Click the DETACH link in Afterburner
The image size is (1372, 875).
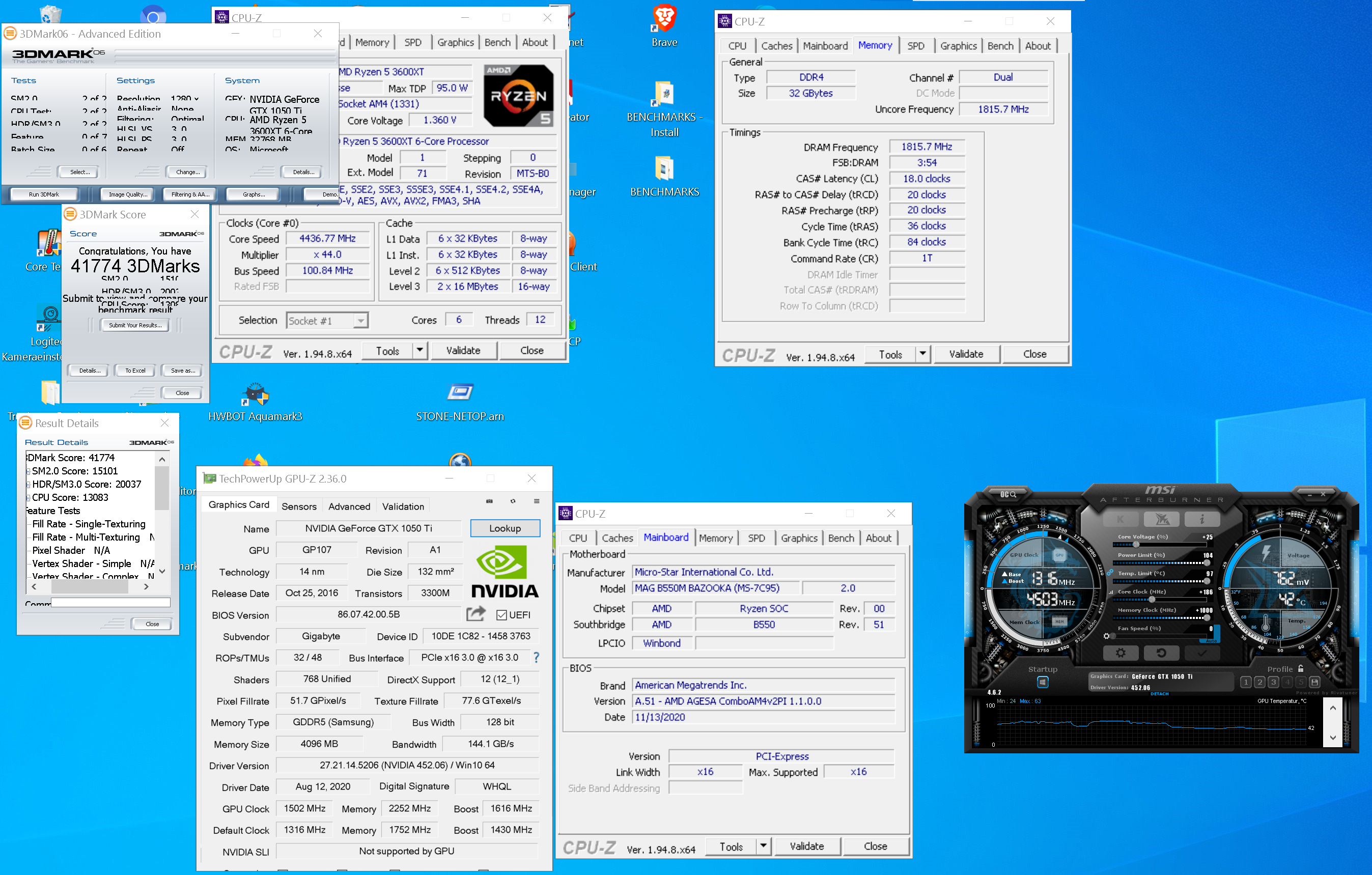tap(1159, 693)
